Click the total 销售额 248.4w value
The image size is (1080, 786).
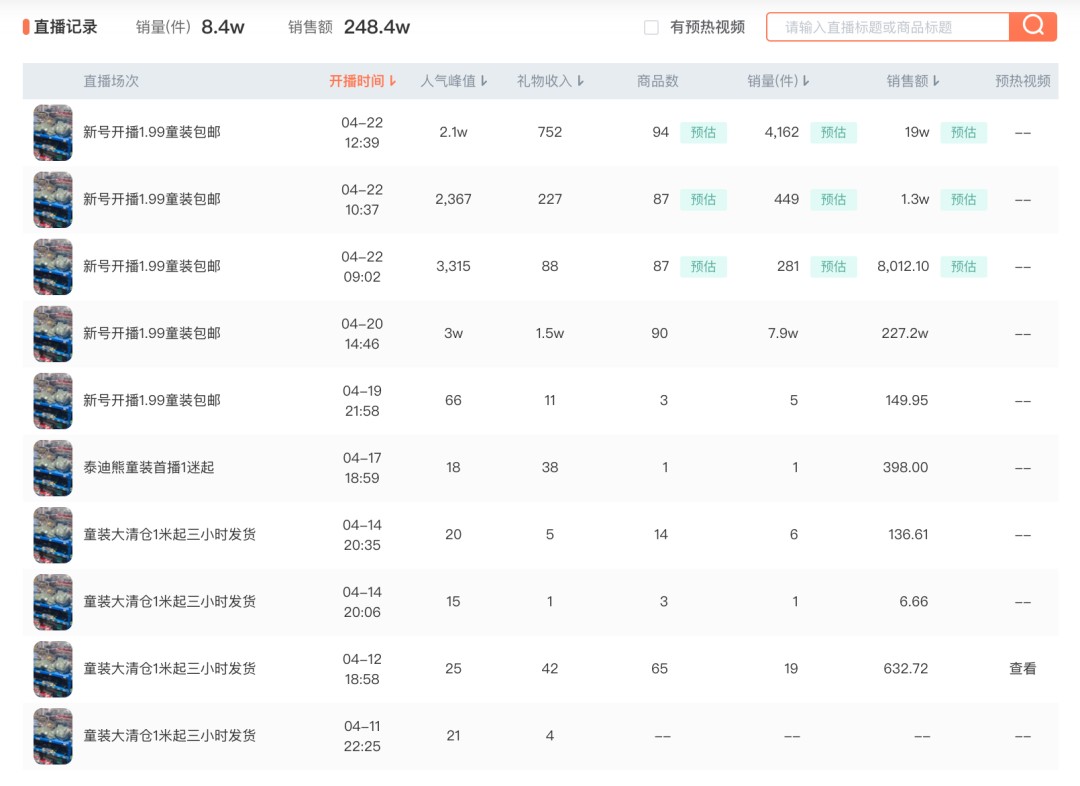(377, 27)
